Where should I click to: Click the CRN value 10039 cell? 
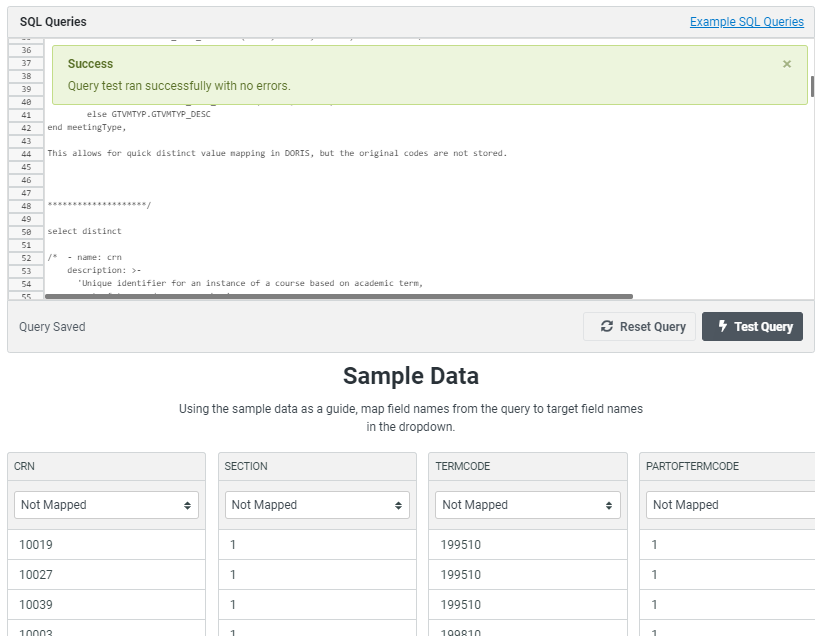[x=106, y=605]
